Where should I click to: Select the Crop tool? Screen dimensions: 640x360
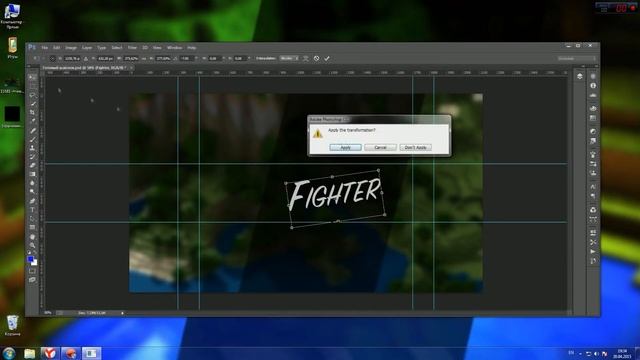(x=32, y=112)
